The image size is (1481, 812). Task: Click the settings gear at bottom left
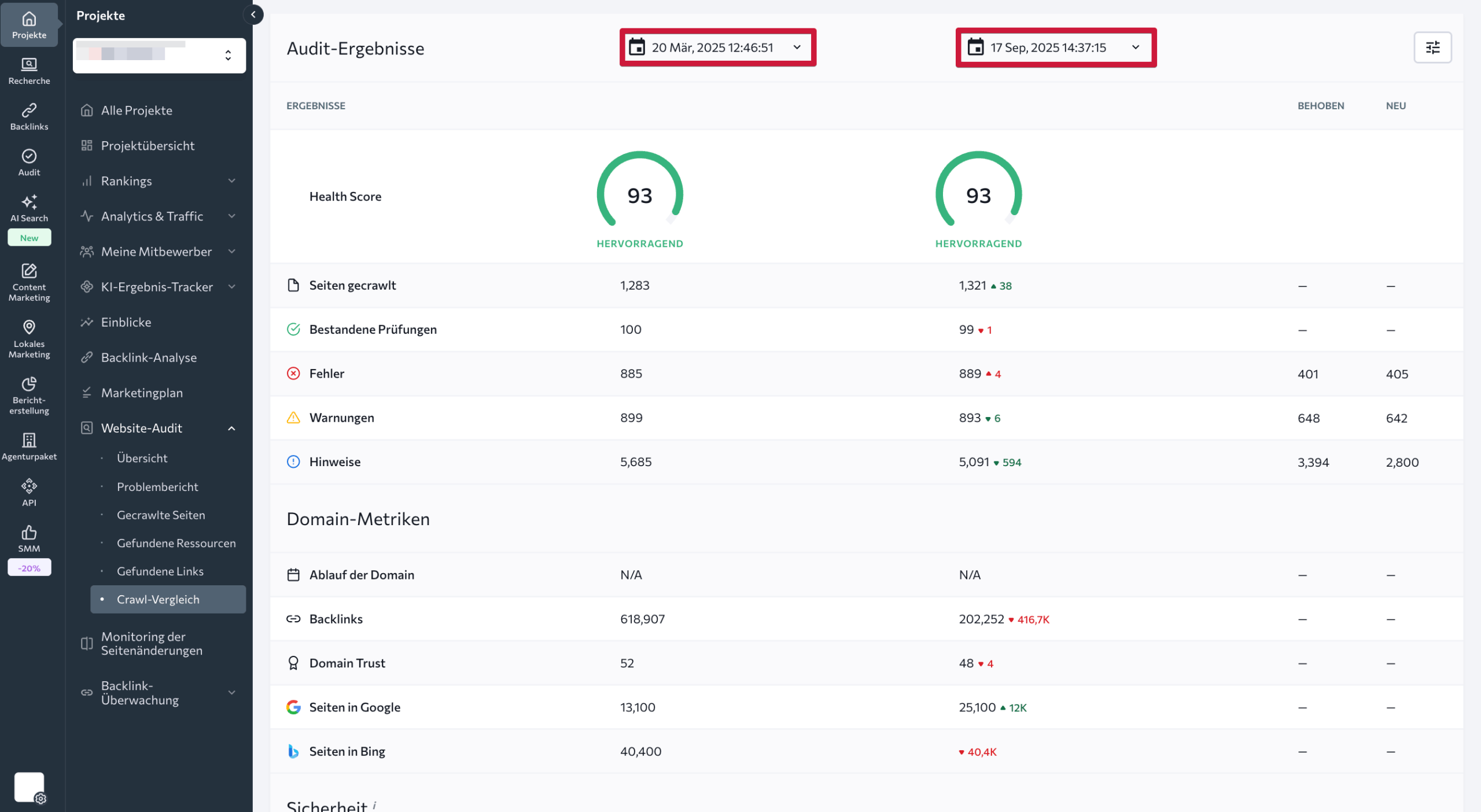(40, 799)
